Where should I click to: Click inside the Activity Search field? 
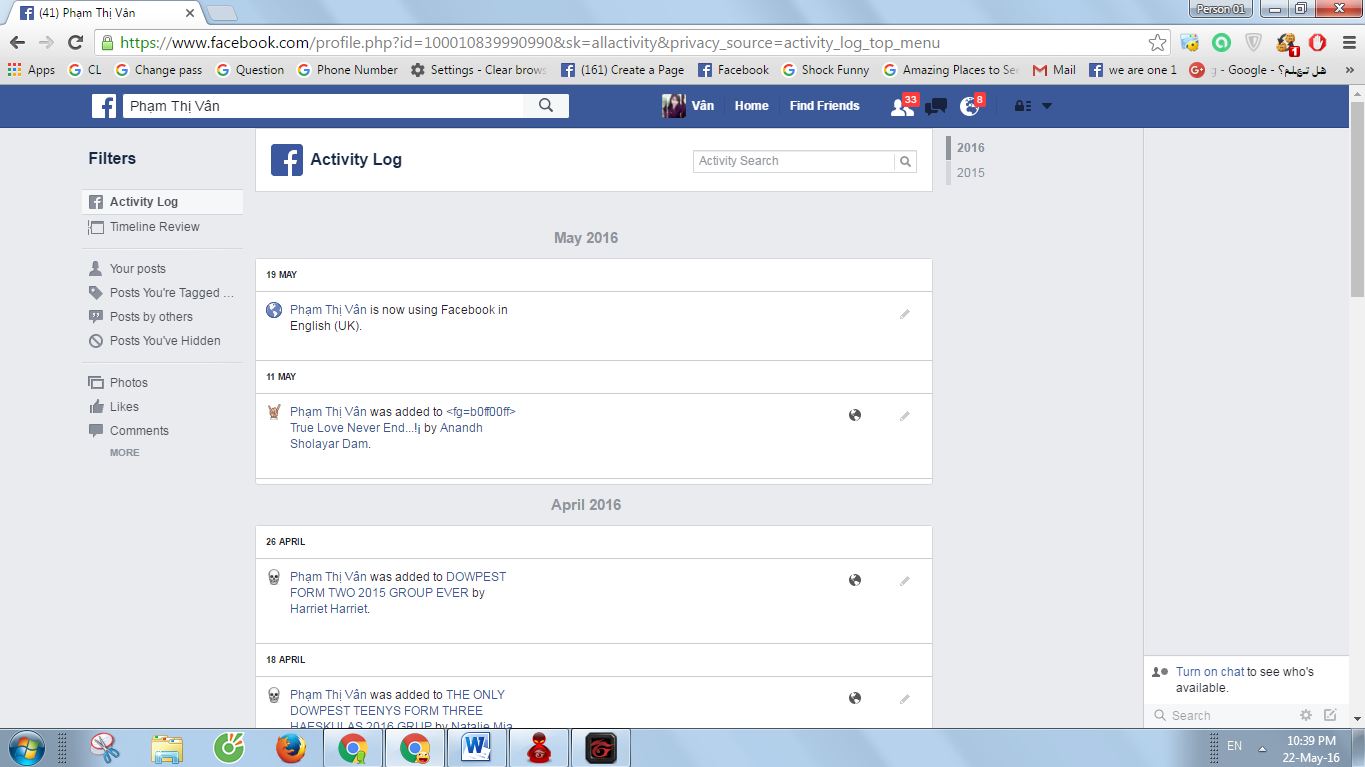[790, 161]
